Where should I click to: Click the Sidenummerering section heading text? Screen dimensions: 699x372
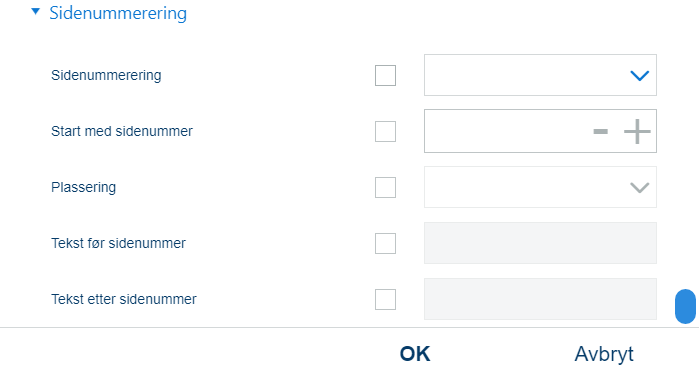[x=118, y=13]
